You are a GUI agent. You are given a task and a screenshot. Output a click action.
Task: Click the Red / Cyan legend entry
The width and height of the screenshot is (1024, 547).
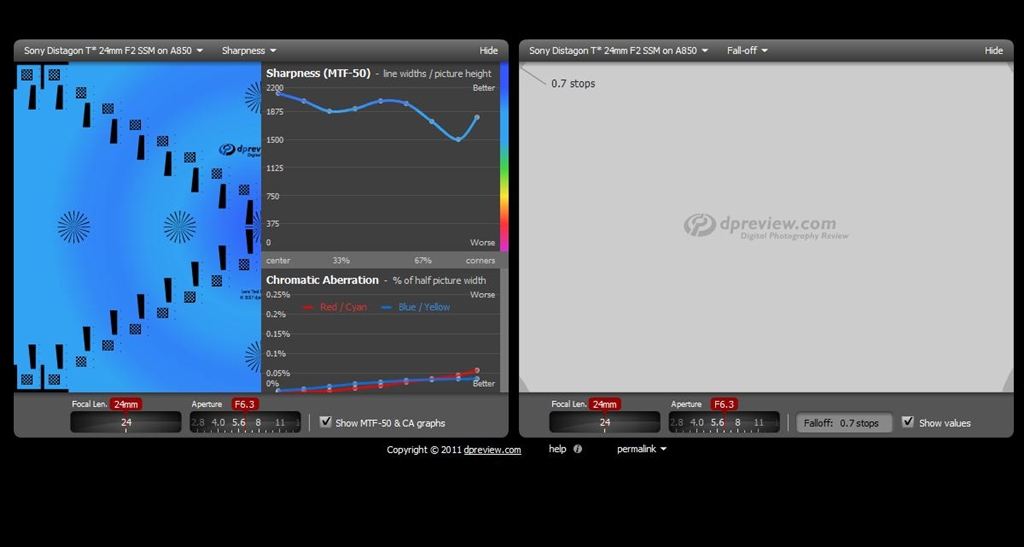click(x=336, y=307)
